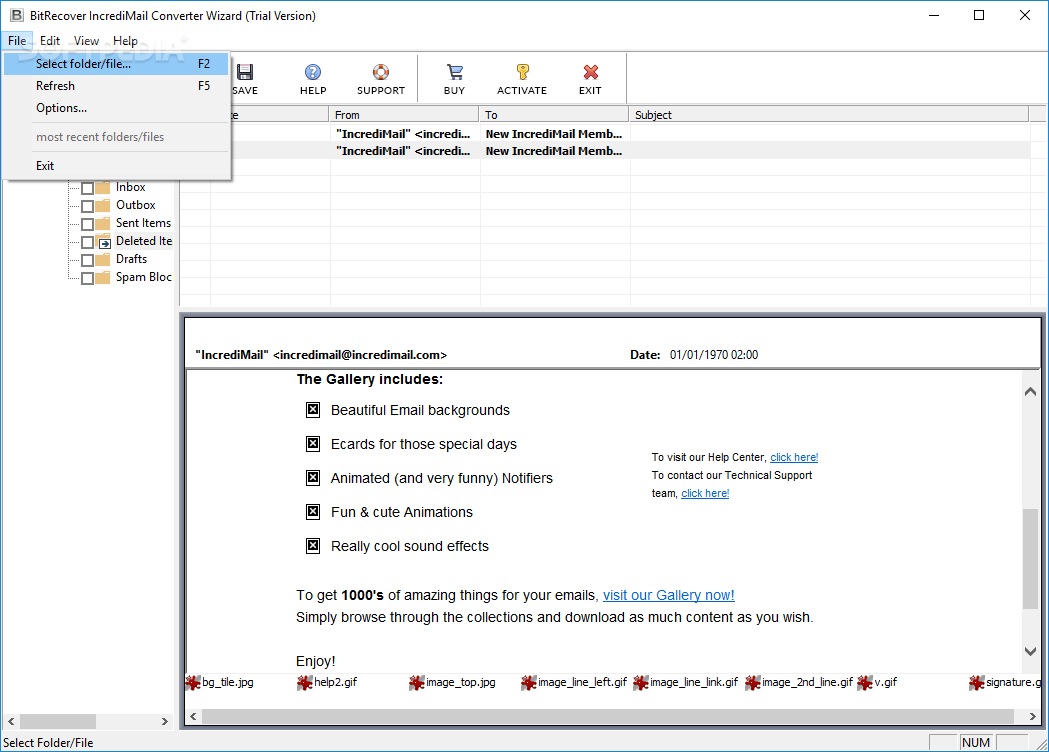Open the View menu
Image resolution: width=1049 pixels, height=752 pixels.
[86, 41]
